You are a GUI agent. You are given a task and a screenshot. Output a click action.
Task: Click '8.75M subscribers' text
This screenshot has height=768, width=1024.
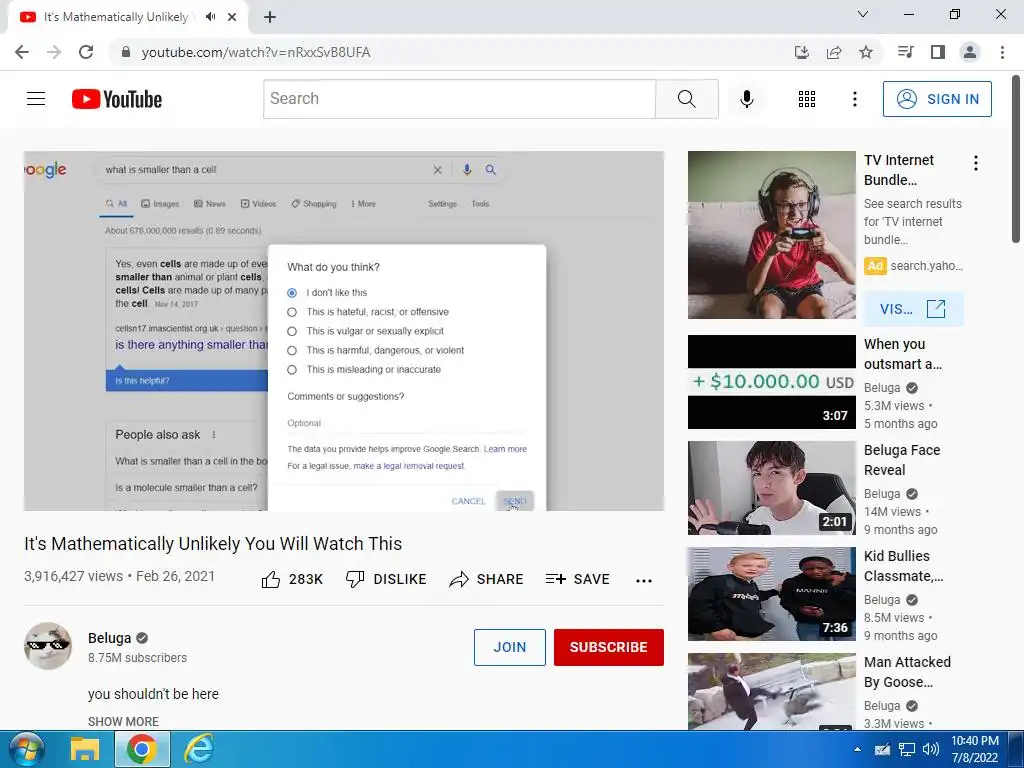coord(137,658)
